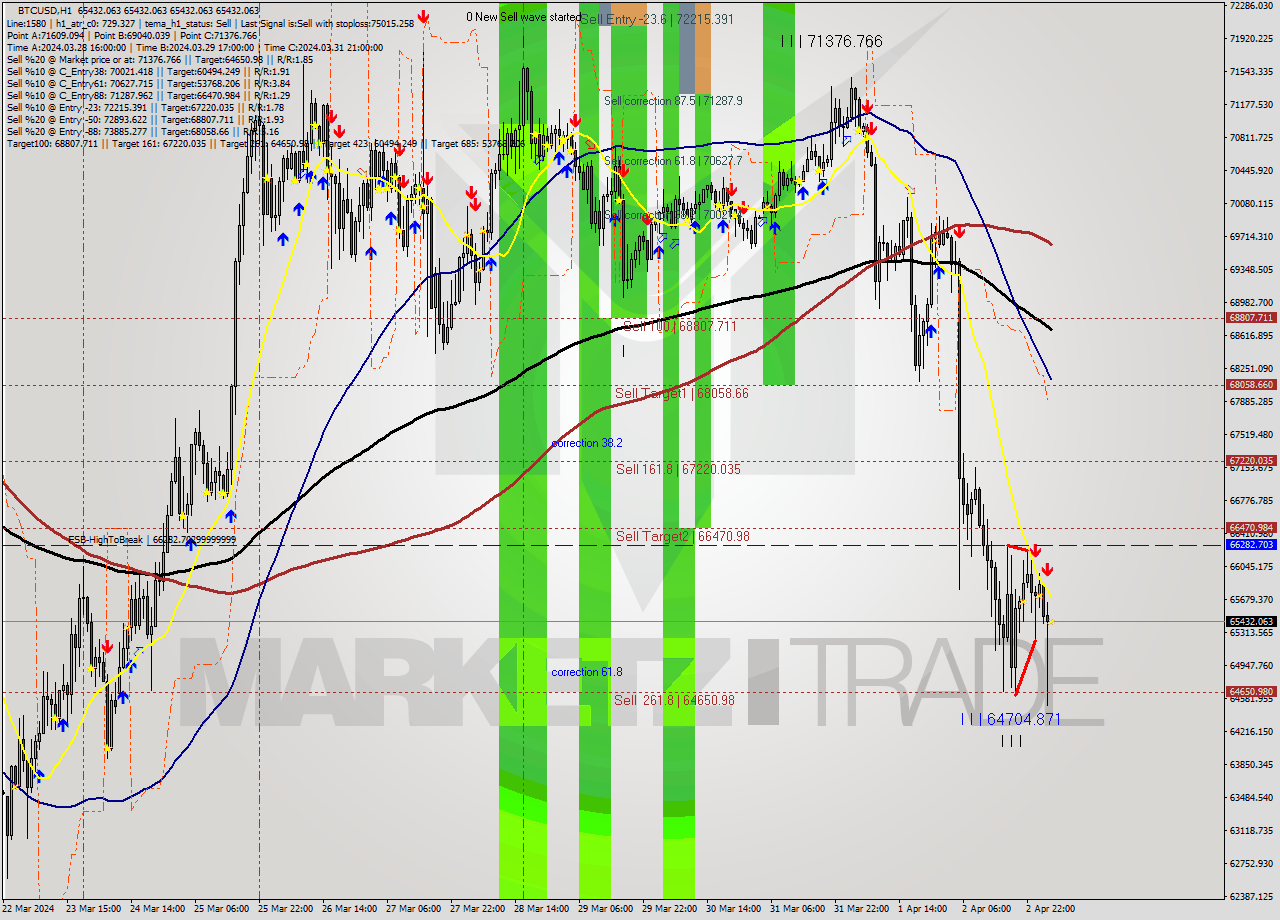The width and height of the screenshot is (1280, 920).
Task: Click the red 64650.980 price tag on axis
Action: point(1250,691)
